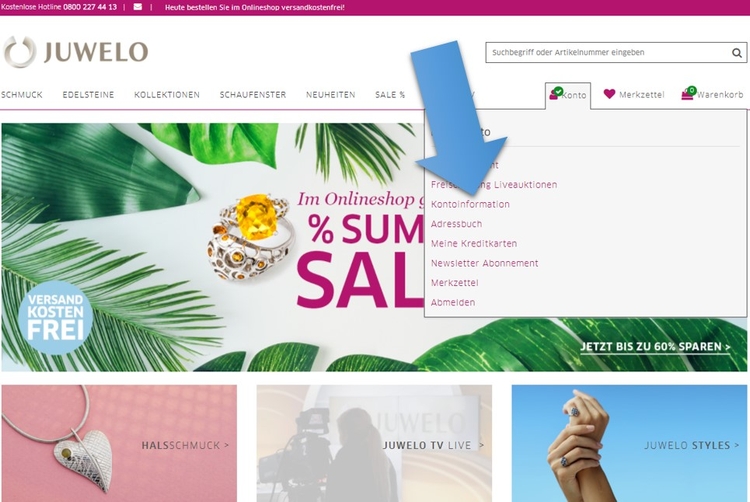Open the Halsschmuck category tile
750x502 pixels.
[119, 443]
